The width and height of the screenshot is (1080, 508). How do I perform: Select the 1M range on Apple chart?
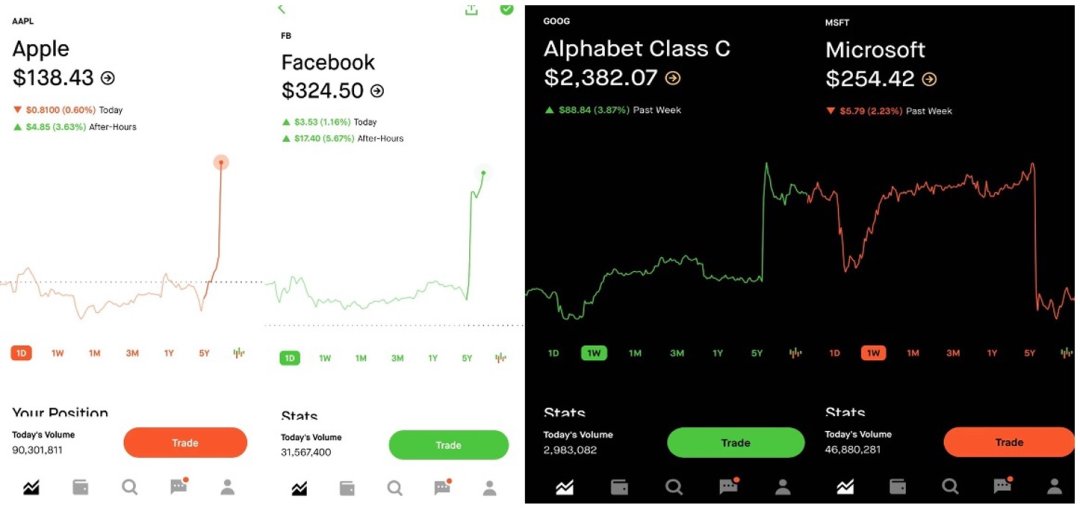pos(94,353)
